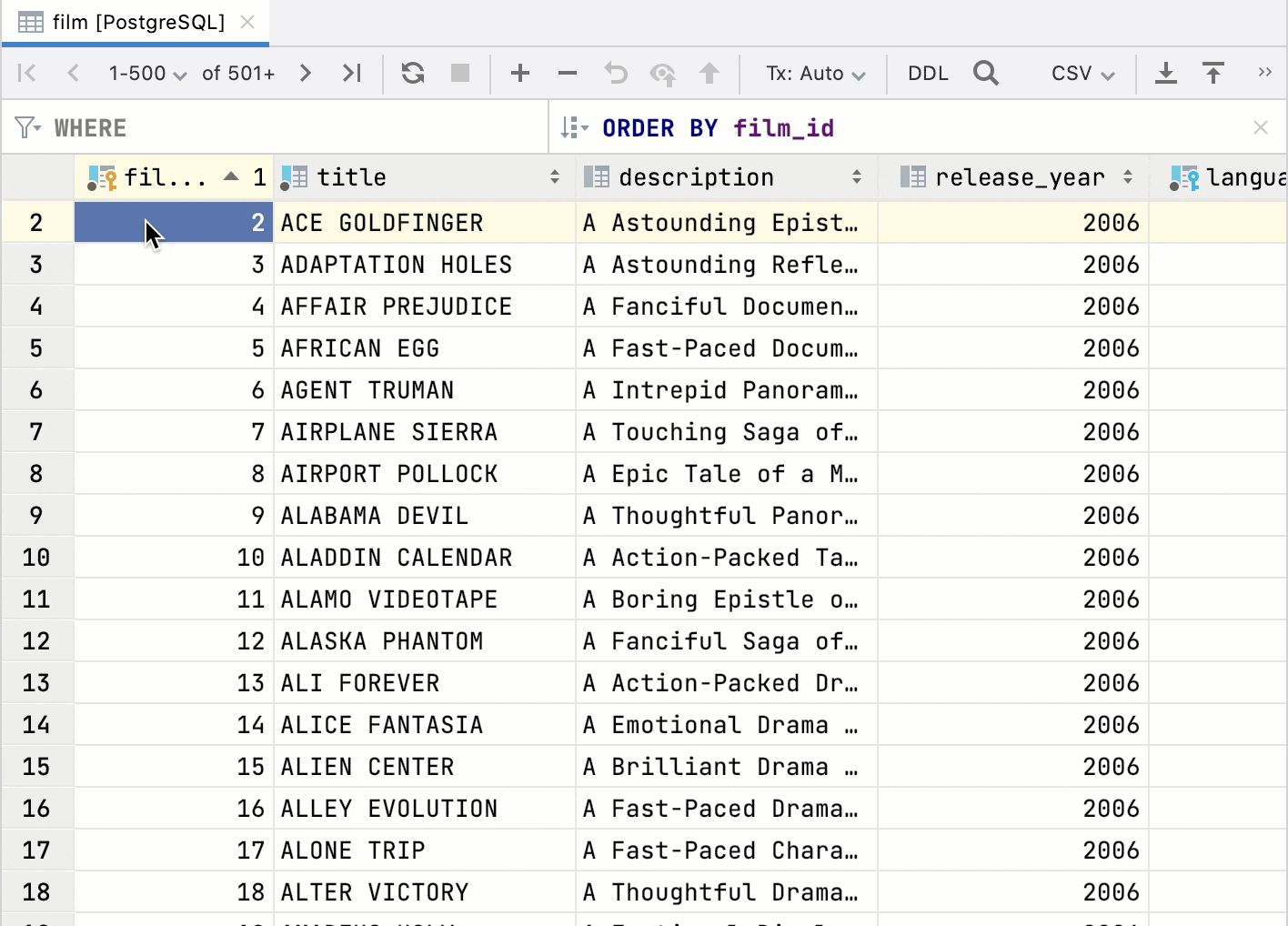Click the ORDER BY sort icon

(x=574, y=127)
